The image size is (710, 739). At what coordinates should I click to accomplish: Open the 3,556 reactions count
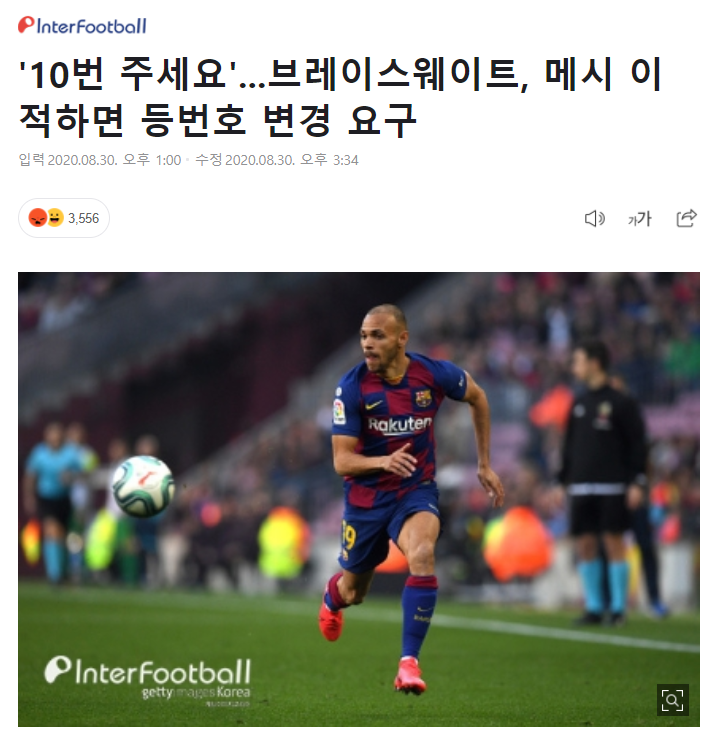tap(83, 218)
